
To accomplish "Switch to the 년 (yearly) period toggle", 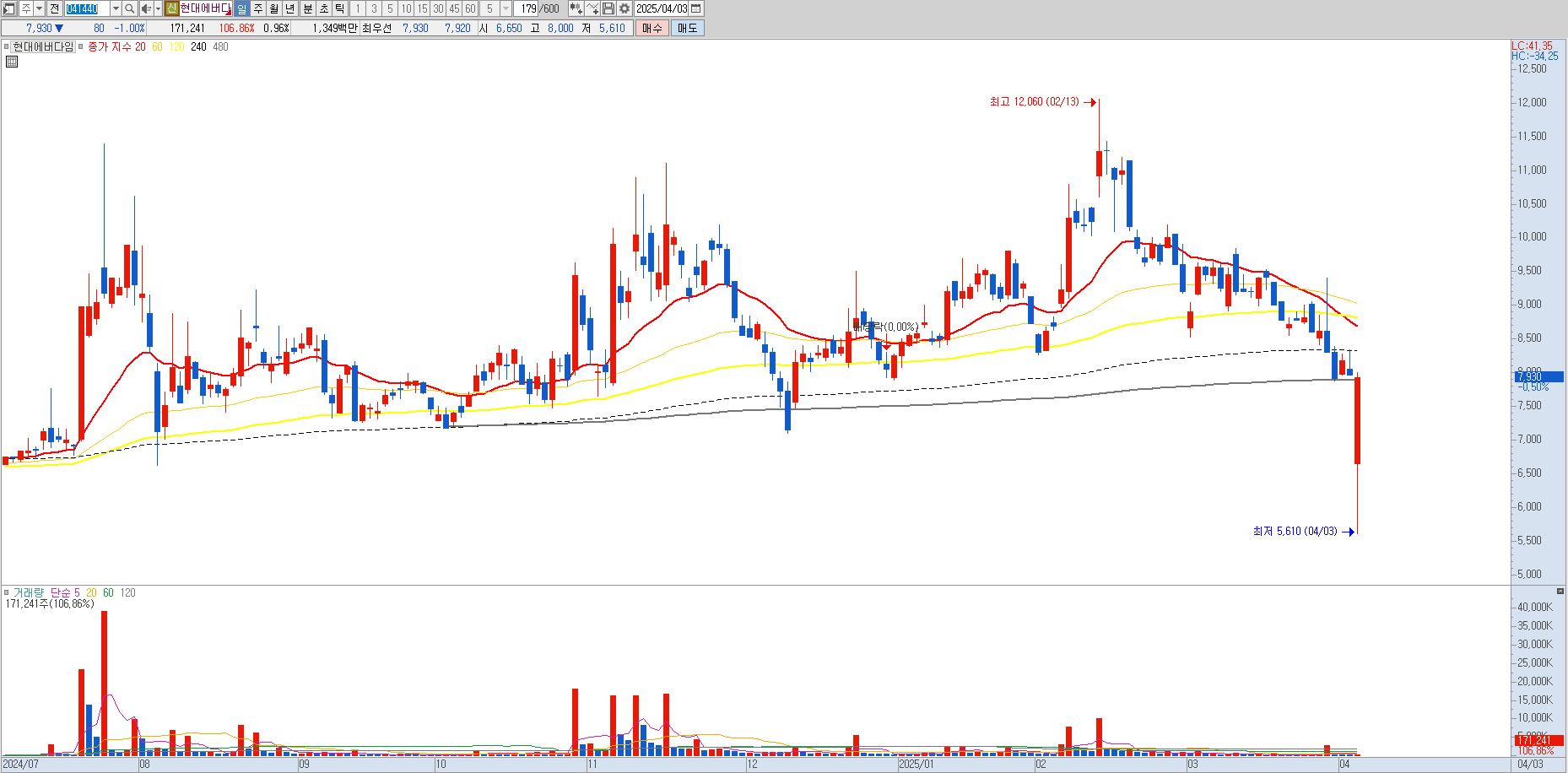I will (x=290, y=8).
